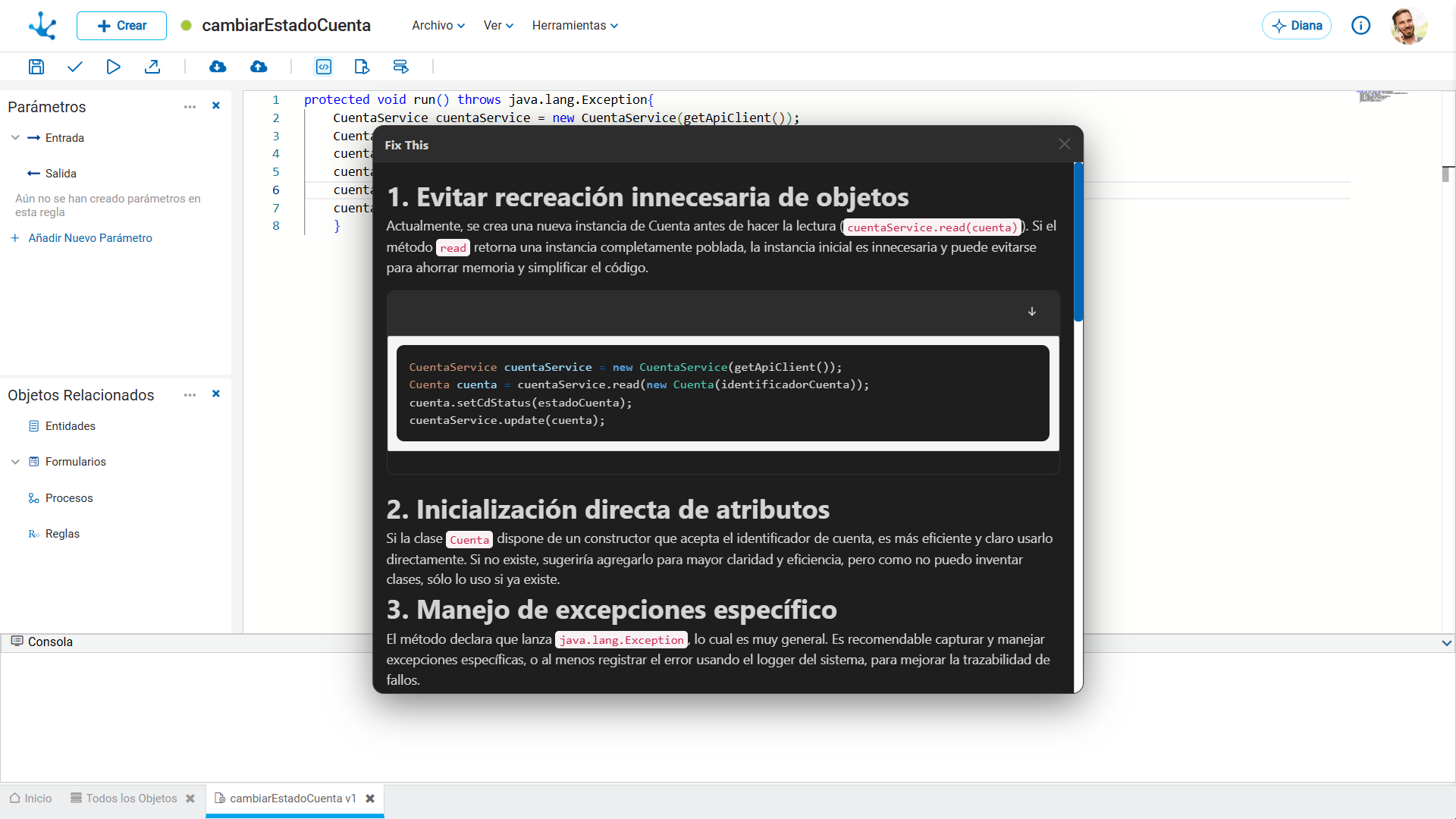The image size is (1456, 819).
Task: Open the Reglas item in Objetos Relacionados
Action: (64, 534)
